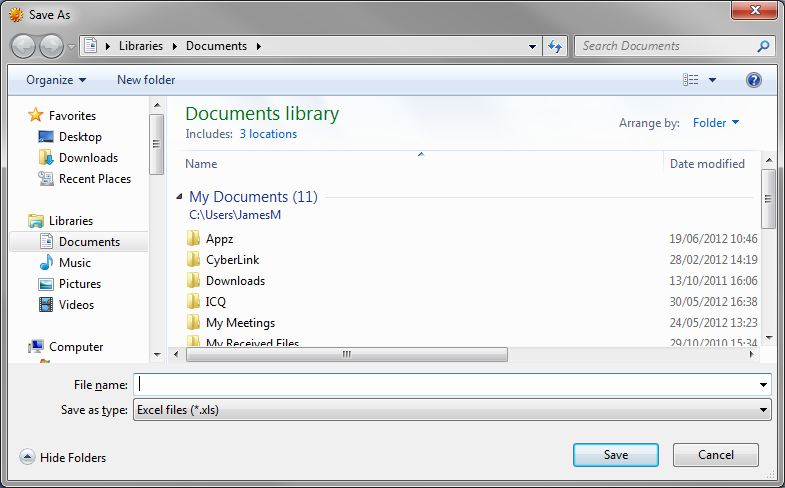785x488 pixels.
Task: Select Desktop in Favorites
Action: point(80,137)
